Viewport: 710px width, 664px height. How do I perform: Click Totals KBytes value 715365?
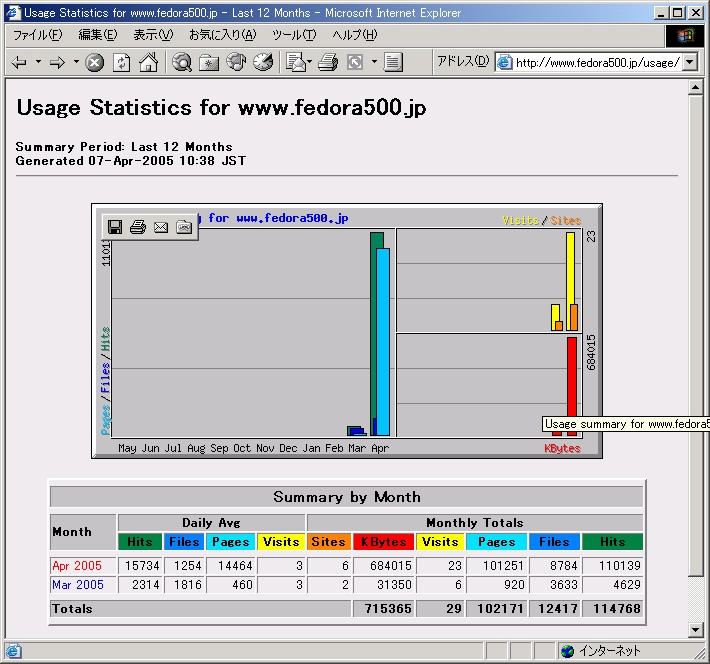388,609
